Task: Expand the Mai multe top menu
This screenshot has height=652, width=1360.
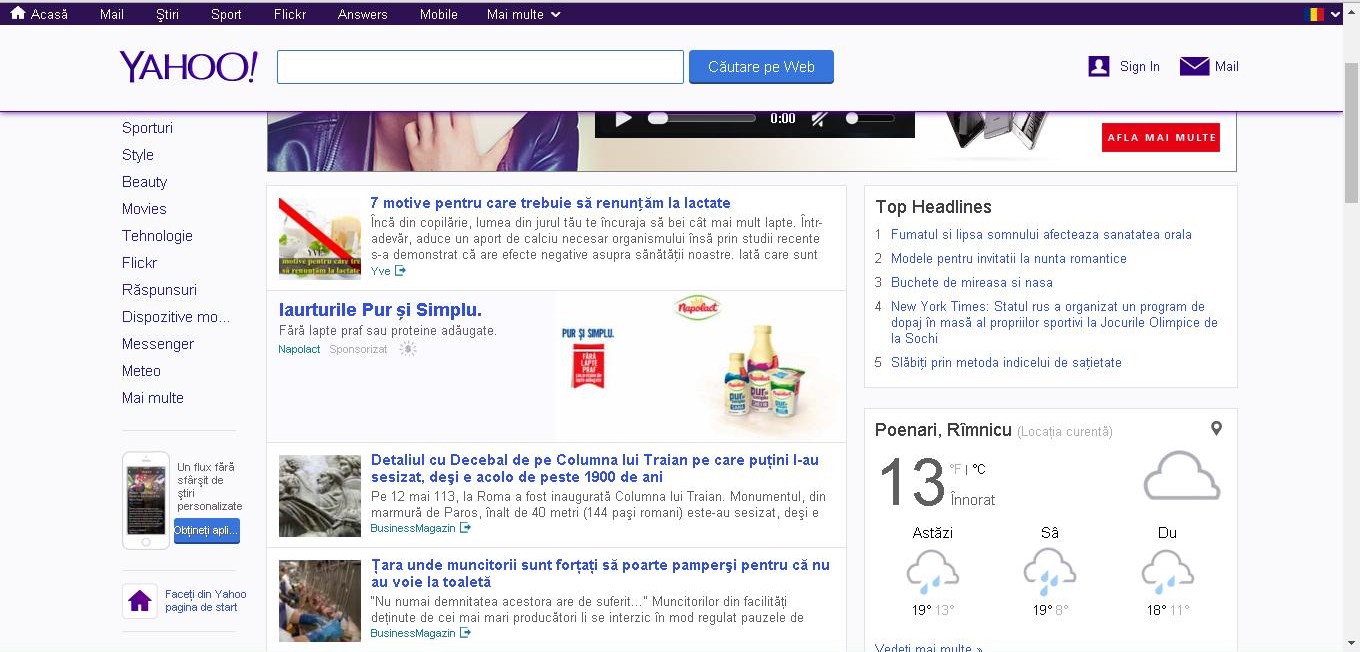Action: [523, 14]
